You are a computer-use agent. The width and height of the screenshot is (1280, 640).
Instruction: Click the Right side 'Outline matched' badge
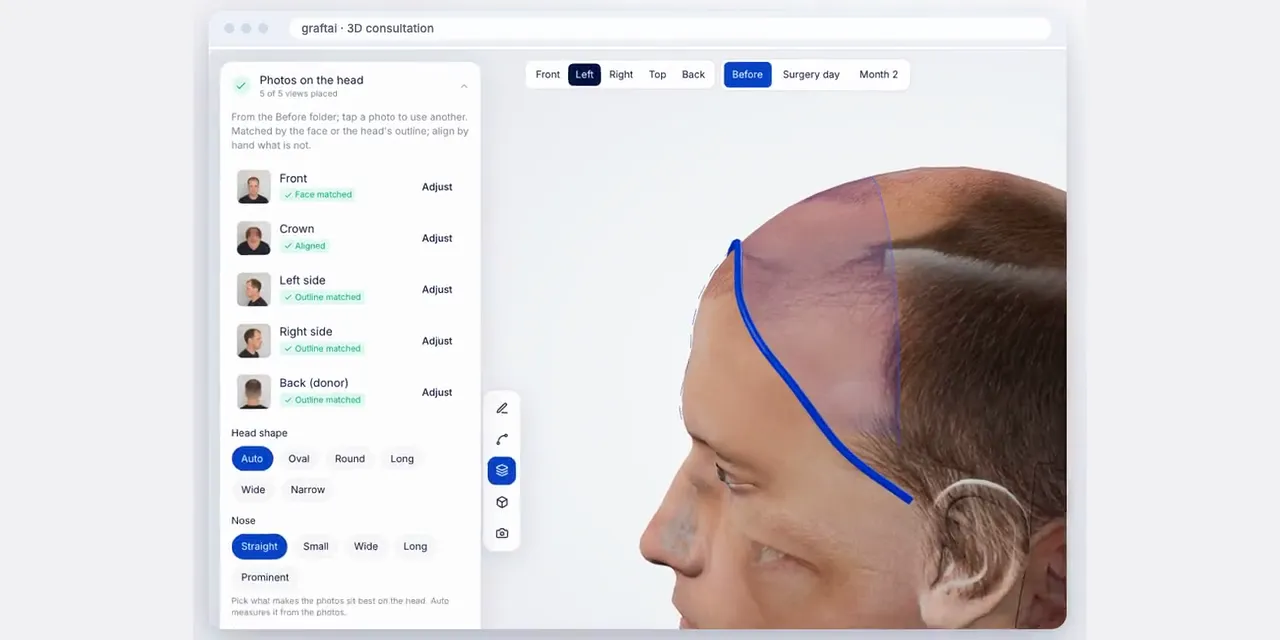point(322,349)
